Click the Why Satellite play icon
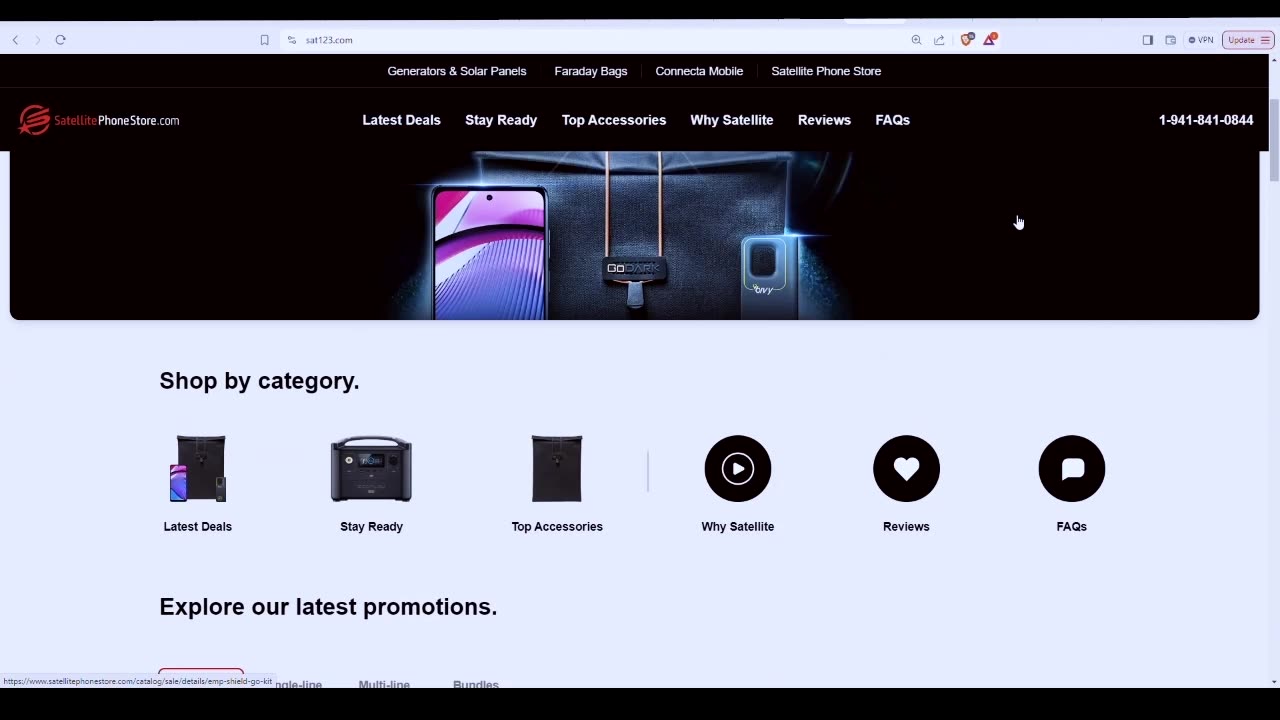This screenshot has width=1280, height=720. point(738,468)
